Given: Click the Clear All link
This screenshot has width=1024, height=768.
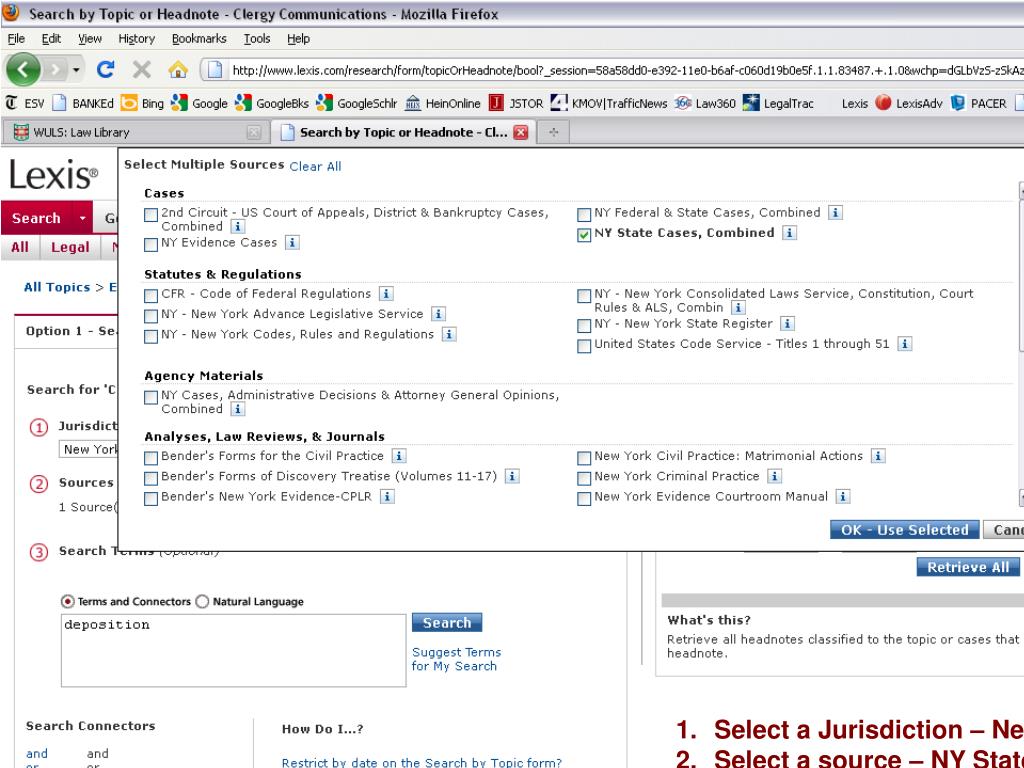Looking at the screenshot, I should tap(315, 167).
